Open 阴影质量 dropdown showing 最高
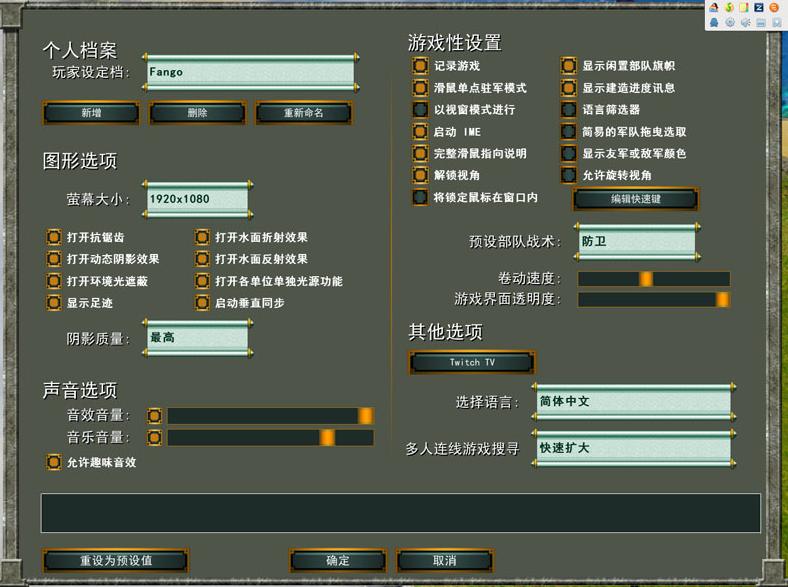The image size is (788, 587). (198, 338)
